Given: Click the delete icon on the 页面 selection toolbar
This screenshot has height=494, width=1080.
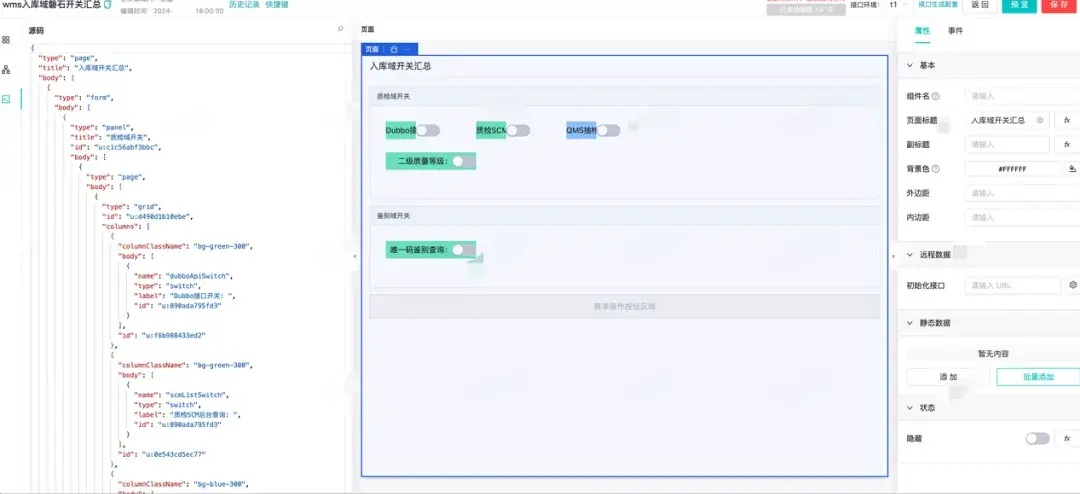Looking at the screenshot, I should coord(394,50).
